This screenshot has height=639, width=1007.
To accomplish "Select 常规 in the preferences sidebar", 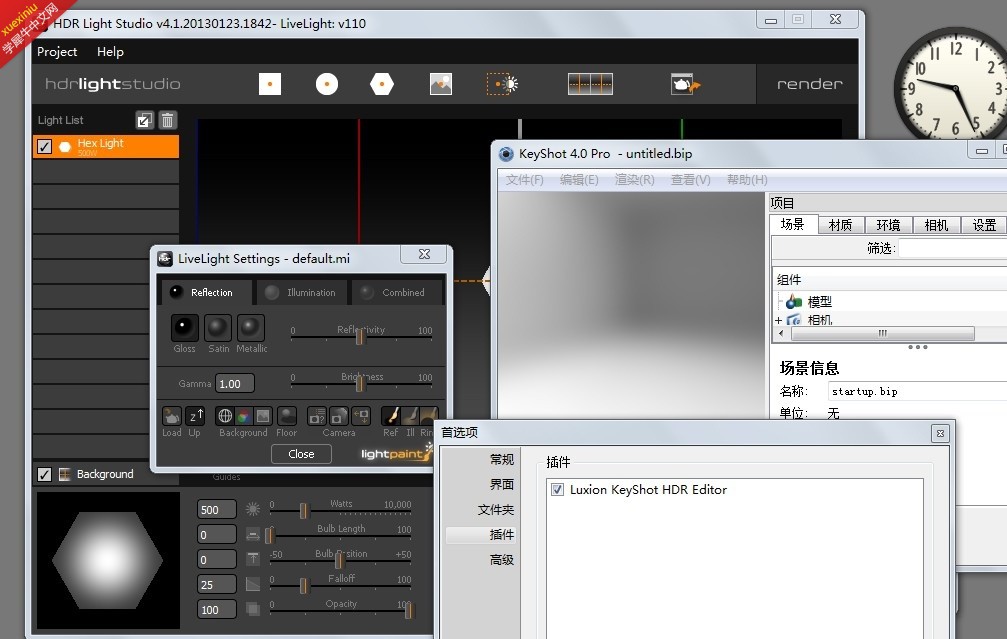I will (502, 460).
